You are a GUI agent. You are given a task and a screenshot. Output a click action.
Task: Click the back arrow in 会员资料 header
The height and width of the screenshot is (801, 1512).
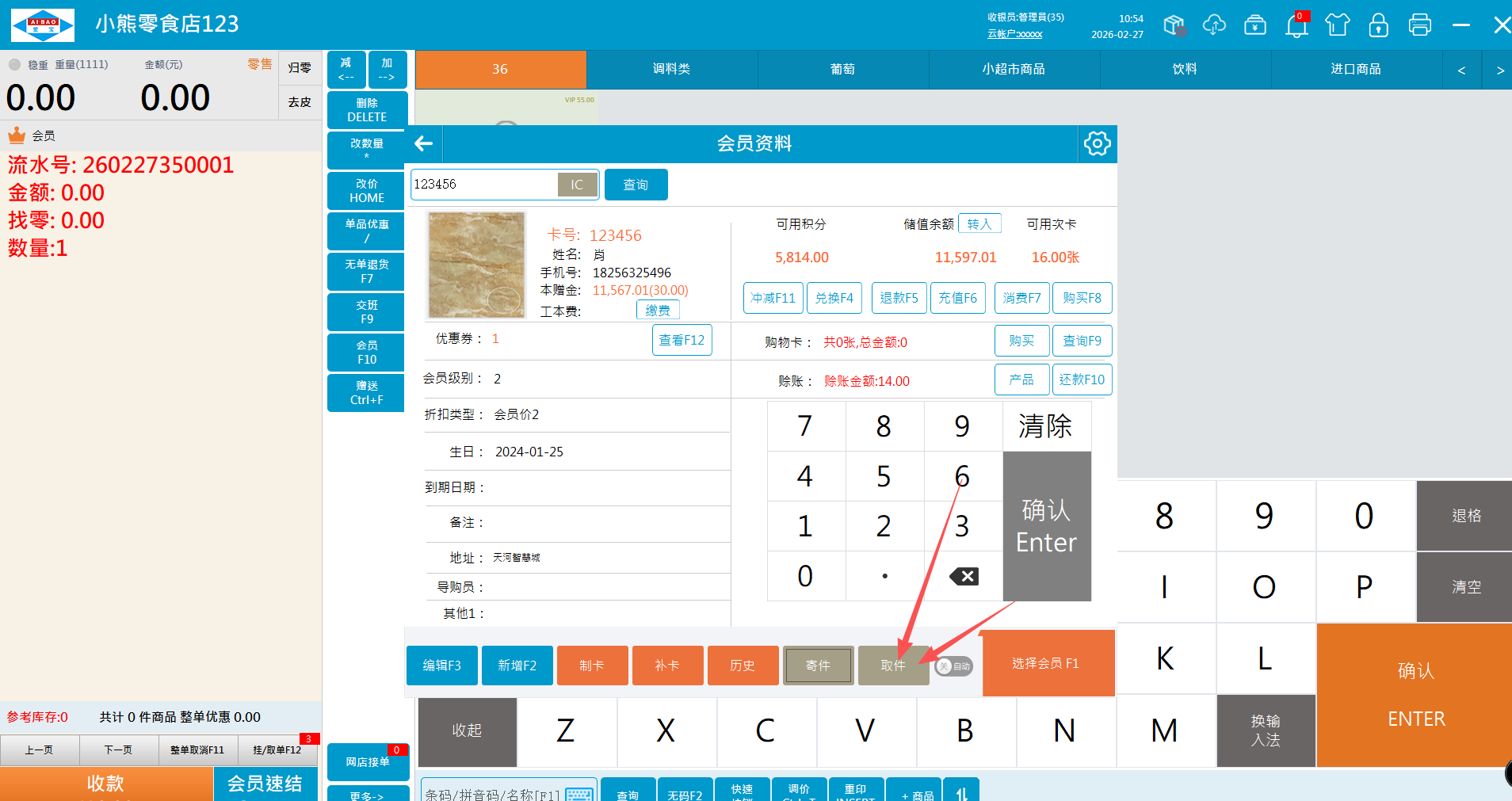coord(424,143)
